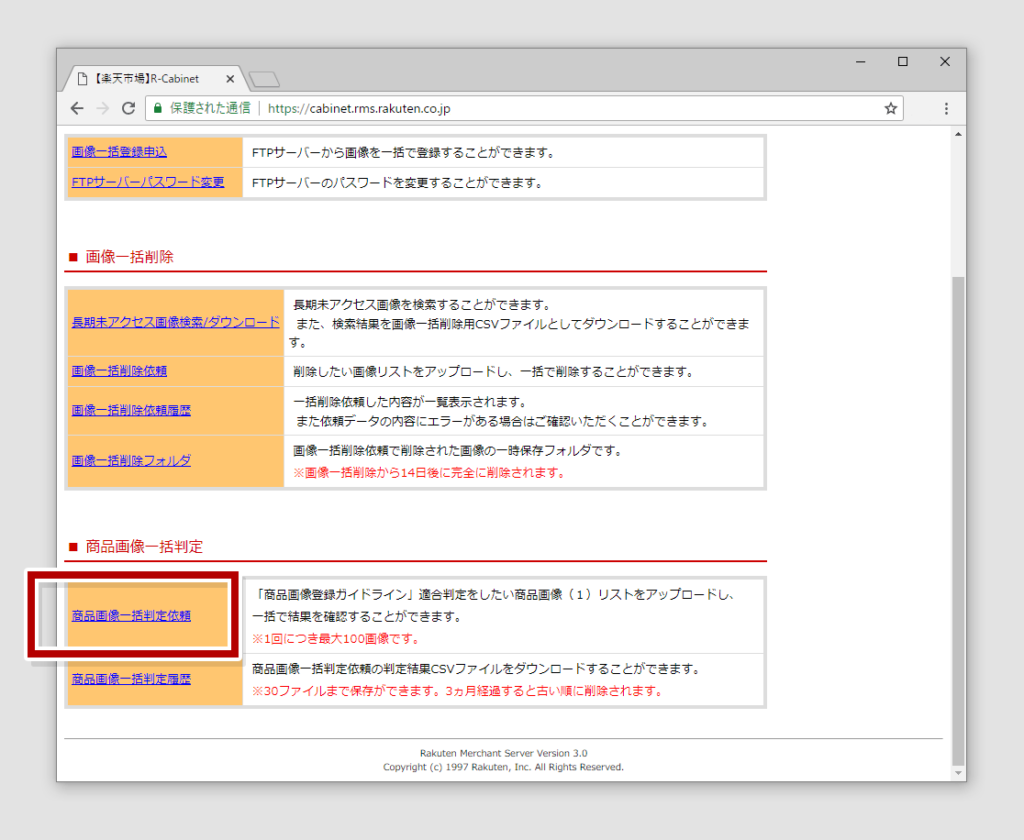Image resolution: width=1024 pixels, height=840 pixels.
Task: Open the Chrome three-dot menu
Action: pos(945,108)
